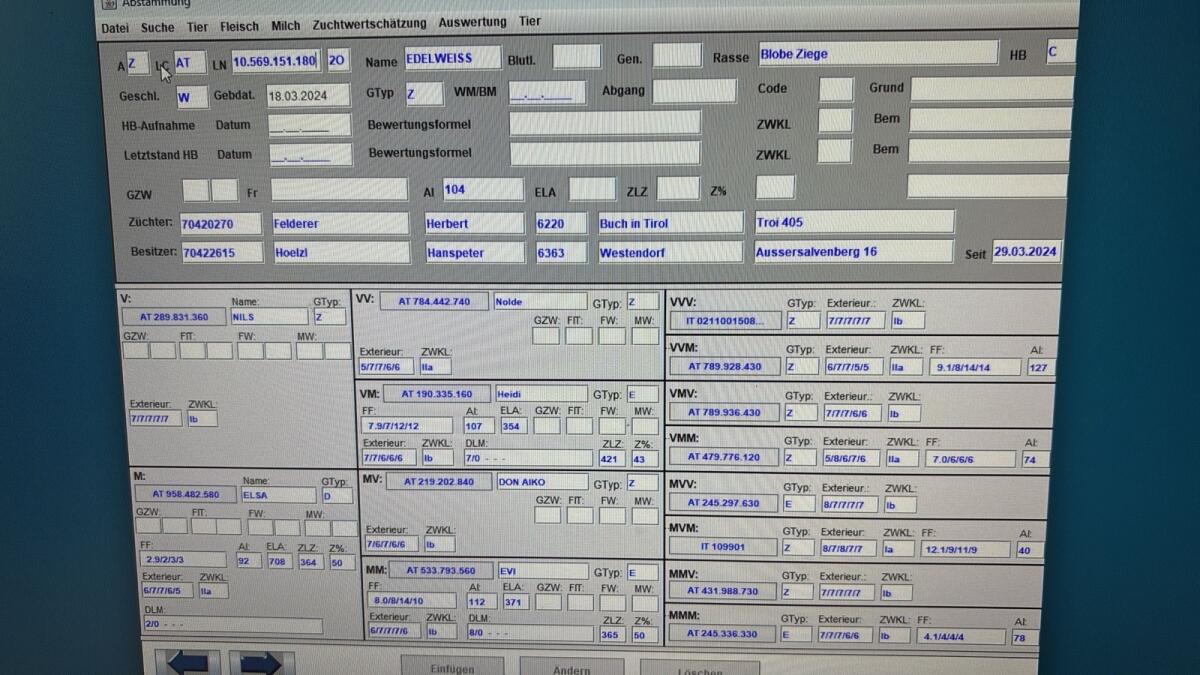Click VVM number AT 789.928.430
1200x675 pixels.
[724, 366]
